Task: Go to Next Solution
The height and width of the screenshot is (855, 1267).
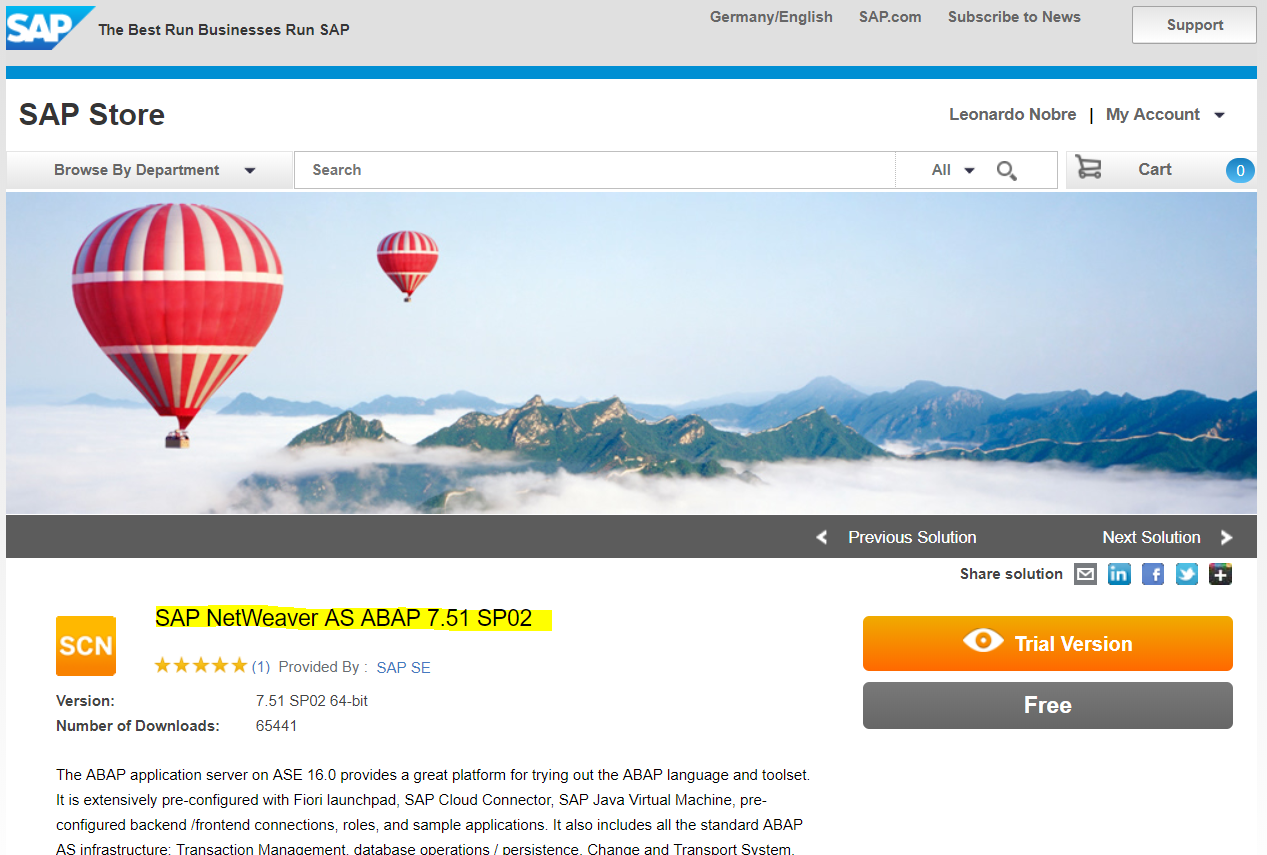Action: coord(1167,537)
